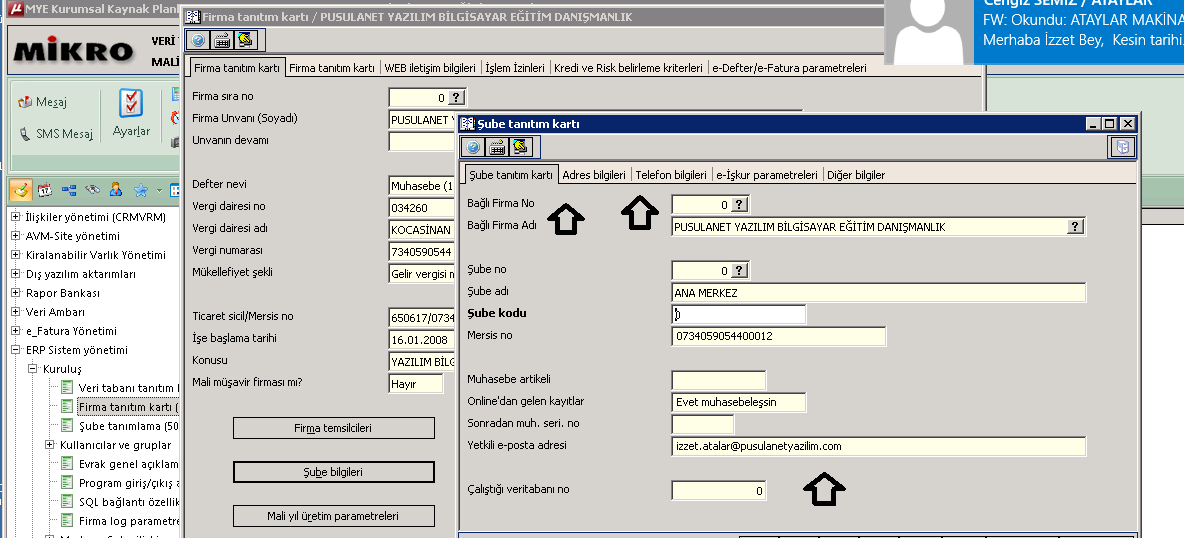Expand AVM-Site yönetimi node
Viewport: 1184px width, 538px height.
click(15, 236)
